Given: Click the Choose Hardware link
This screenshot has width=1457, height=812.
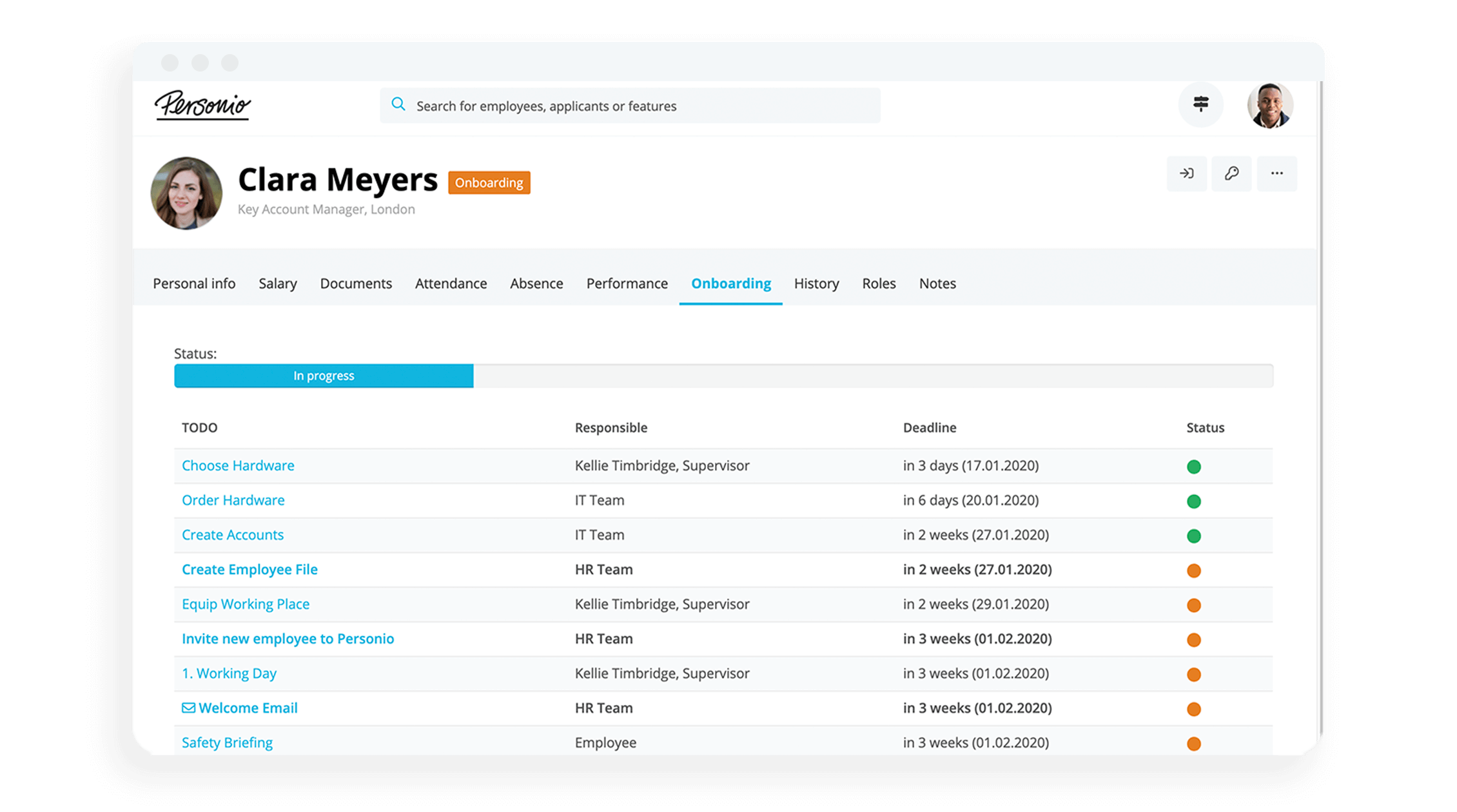Looking at the screenshot, I should (237, 464).
